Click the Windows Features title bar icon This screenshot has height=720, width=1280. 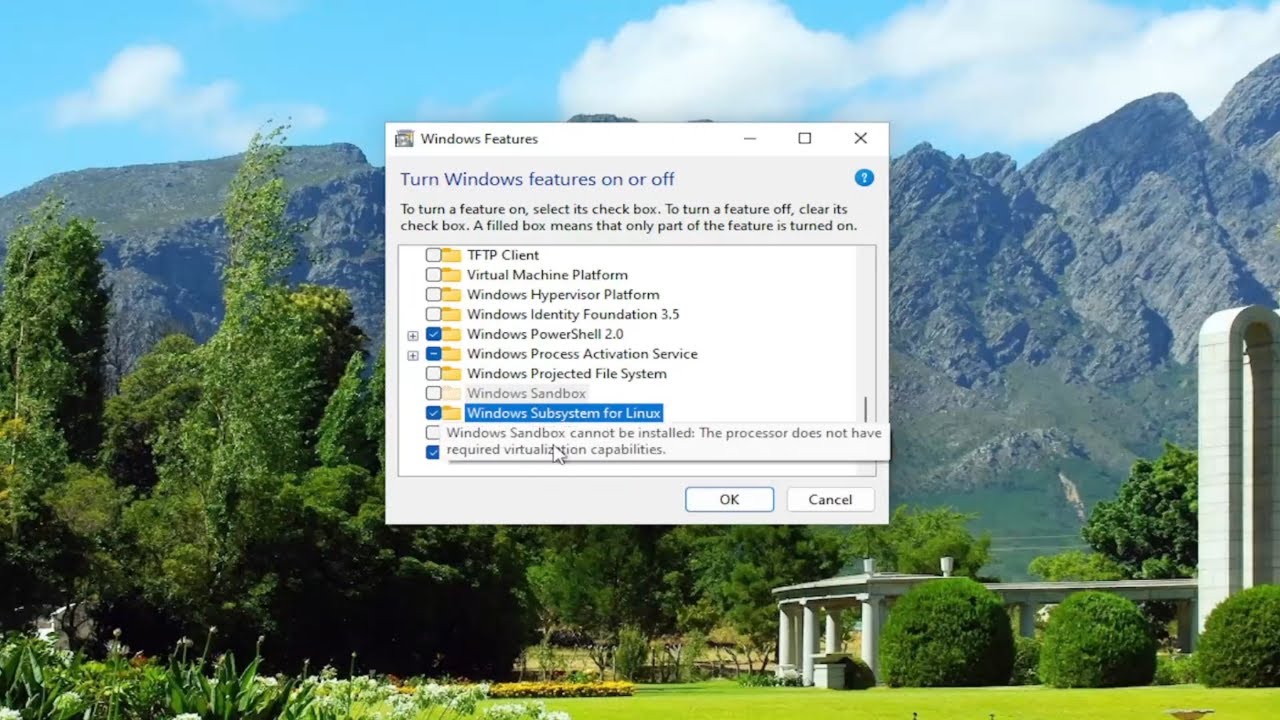point(404,139)
